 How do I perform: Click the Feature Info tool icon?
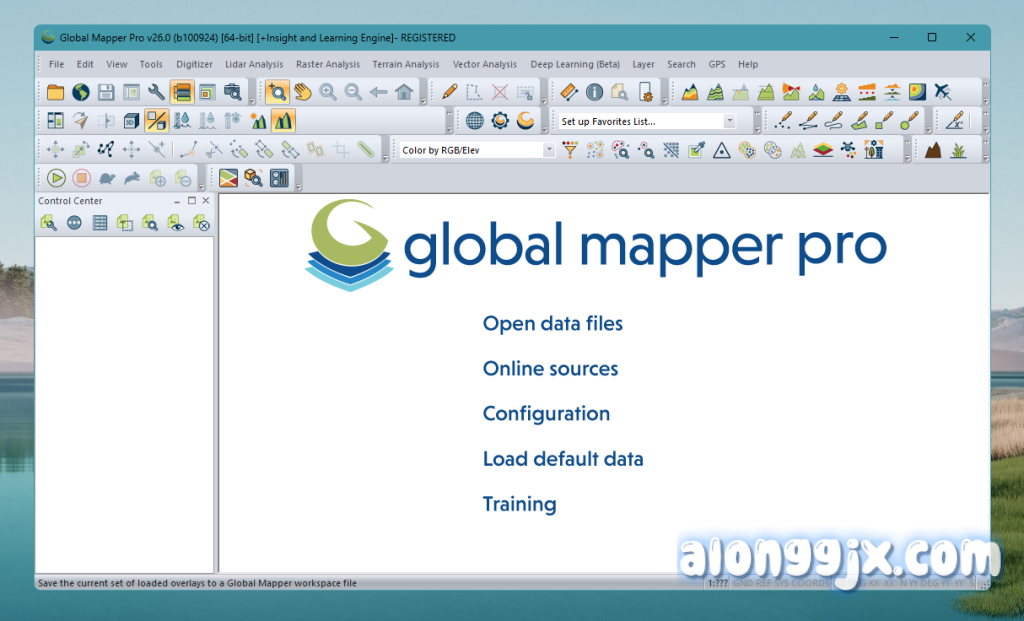click(x=594, y=92)
